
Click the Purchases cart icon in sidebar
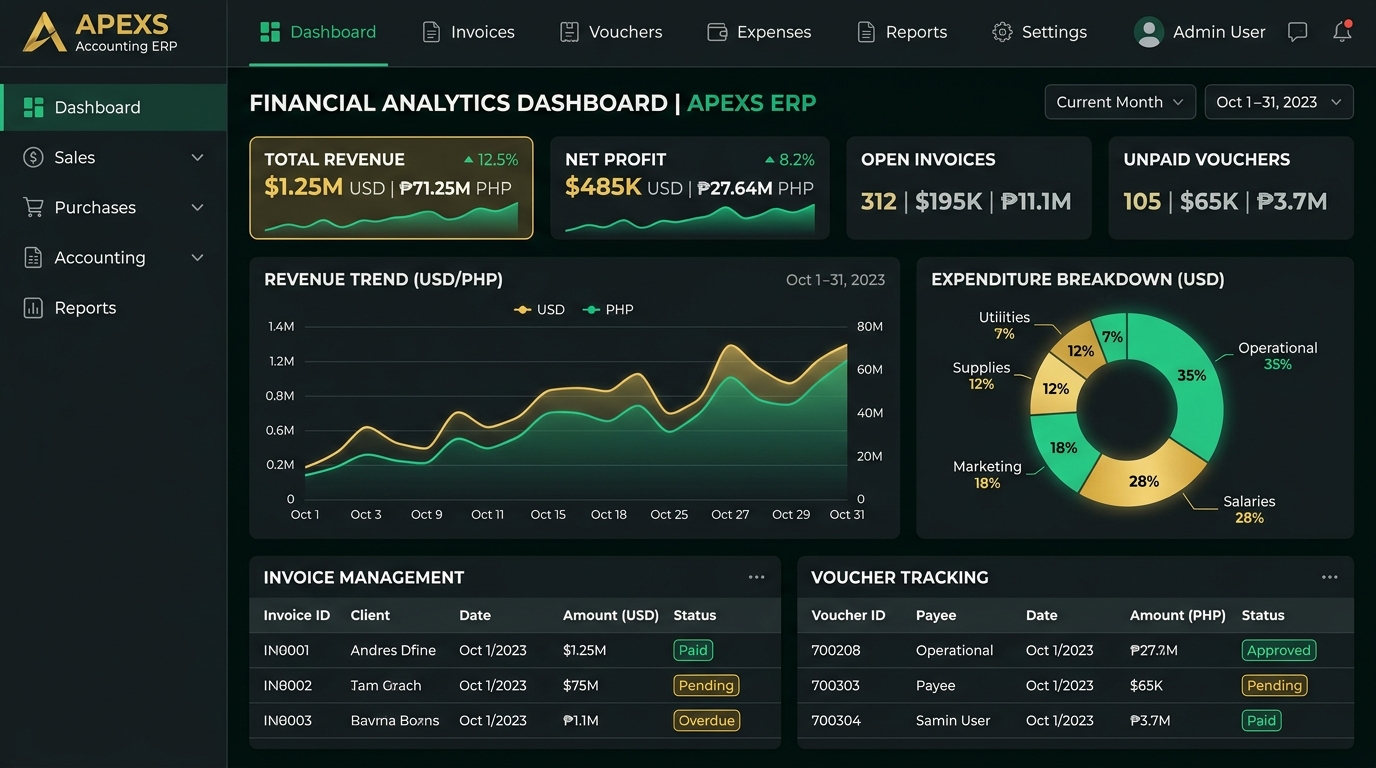pyautogui.click(x=33, y=207)
